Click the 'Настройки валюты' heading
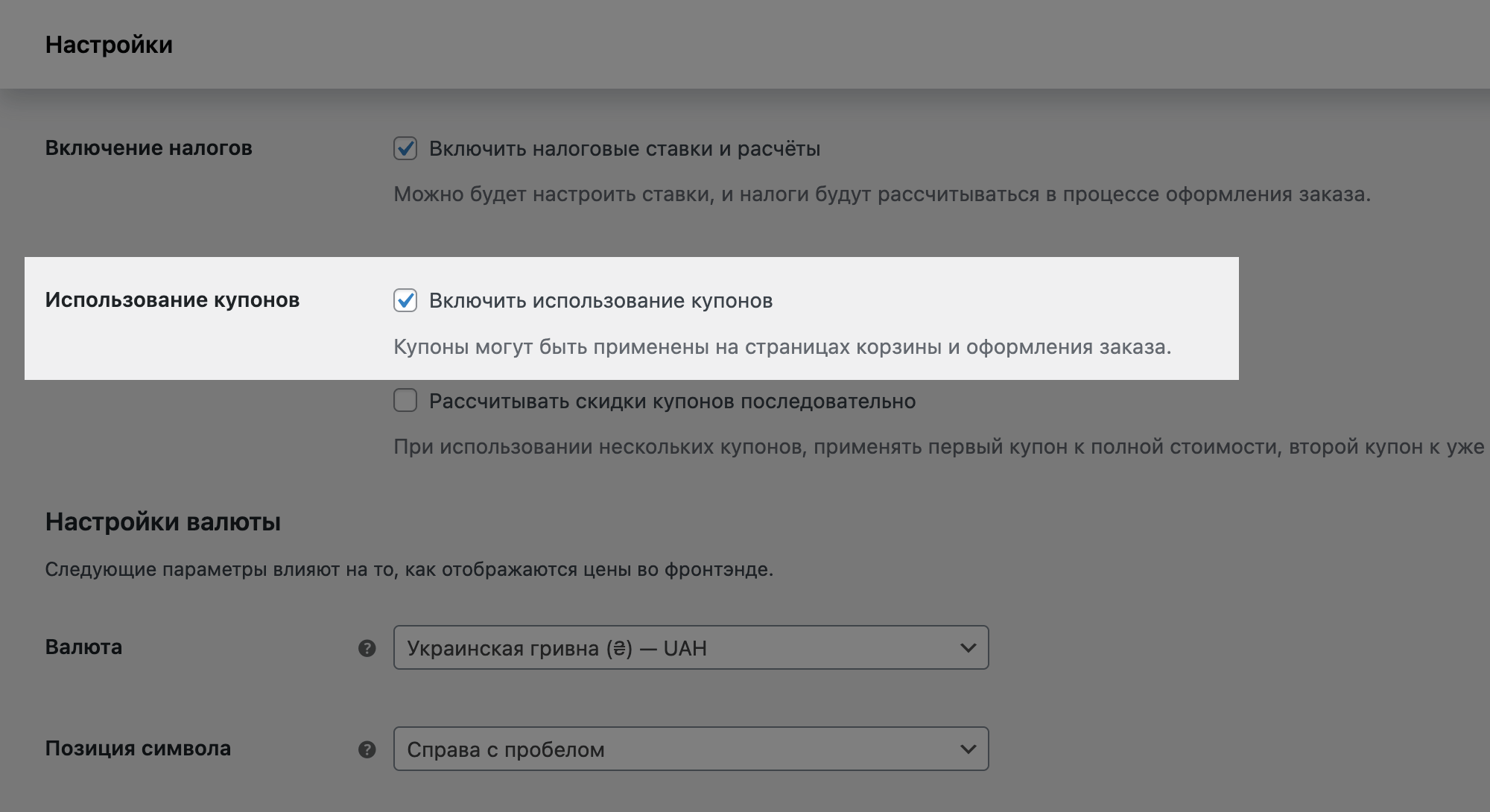 [162, 521]
